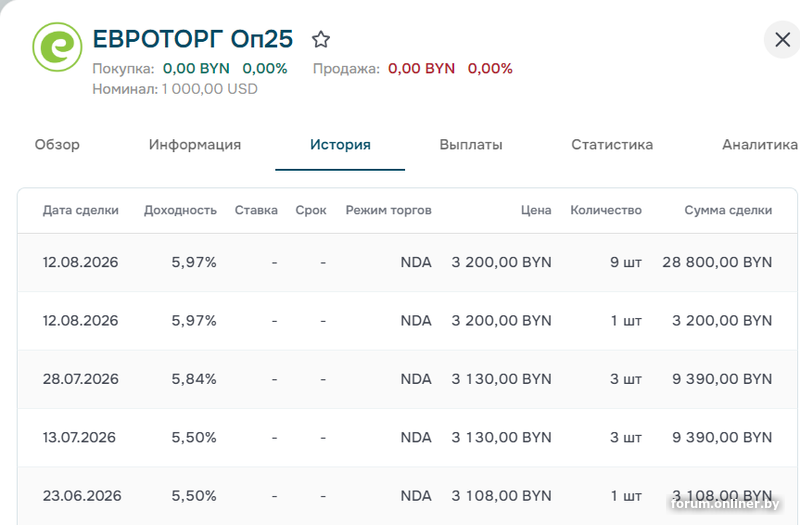
Task: Select the 28 800,00 BYN deal sum
Action: [x=717, y=262]
